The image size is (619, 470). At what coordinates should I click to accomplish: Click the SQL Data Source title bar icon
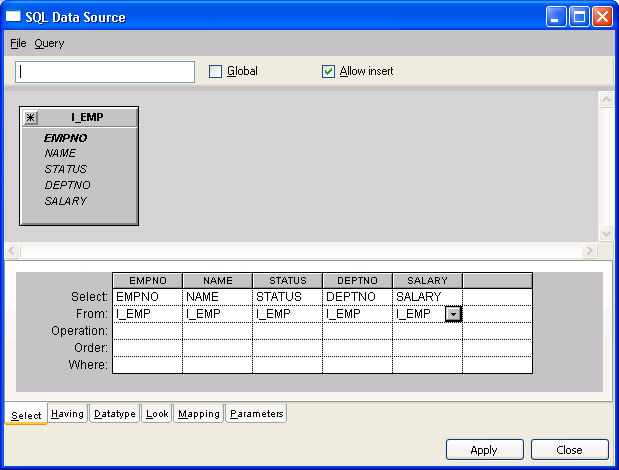click(x=13, y=17)
